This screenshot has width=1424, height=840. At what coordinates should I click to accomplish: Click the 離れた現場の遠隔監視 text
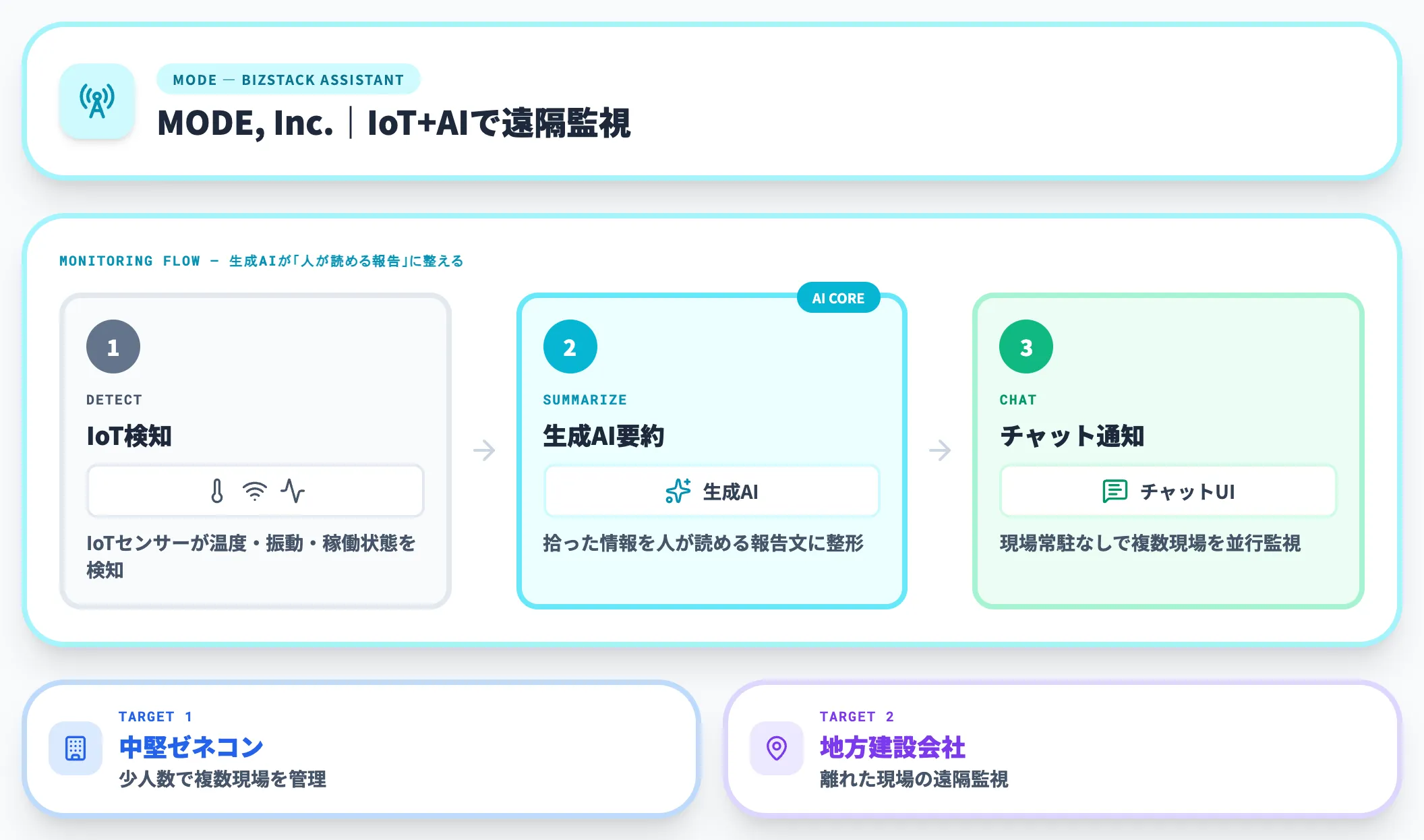[914, 779]
